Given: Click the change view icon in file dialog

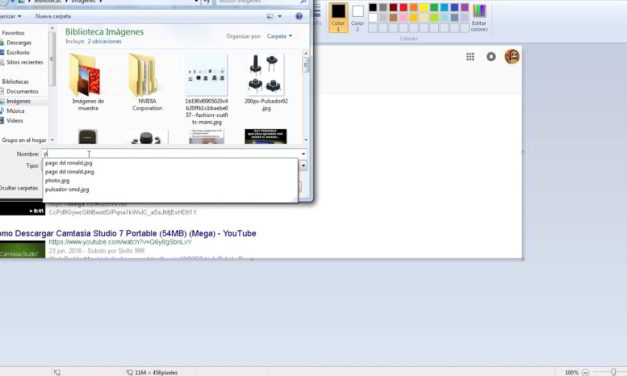Looking at the screenshot, I should (270, 16).
